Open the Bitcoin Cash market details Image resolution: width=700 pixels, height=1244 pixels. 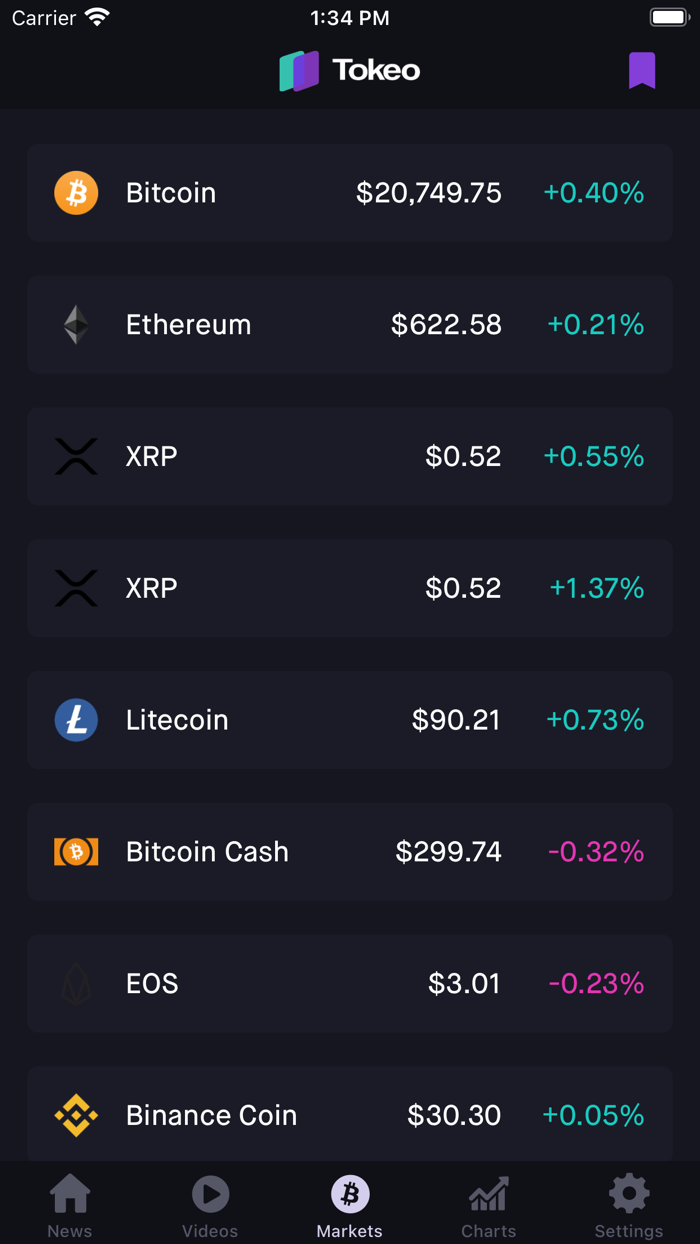[x=350, y=851]
